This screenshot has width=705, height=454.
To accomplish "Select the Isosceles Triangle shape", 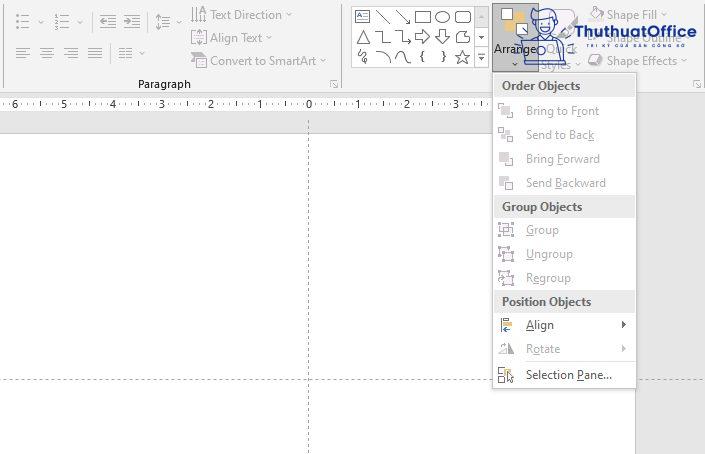I will point(363,37).
